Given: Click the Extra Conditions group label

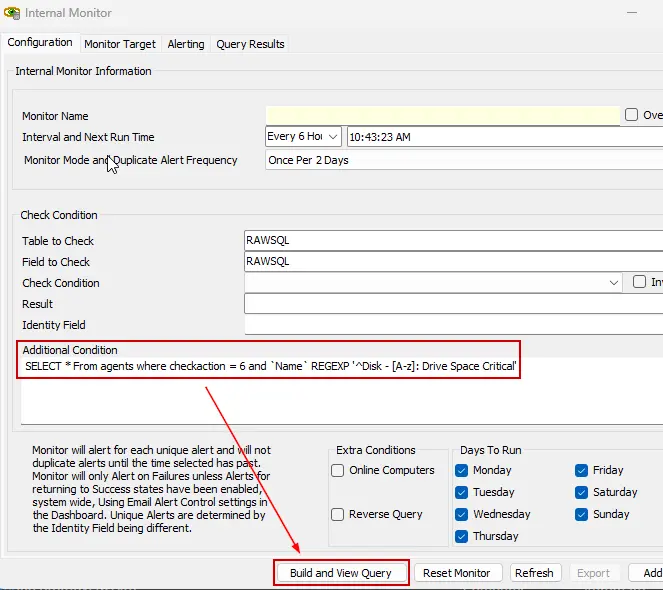Looking at the screenshot, I should coord(376,450).
